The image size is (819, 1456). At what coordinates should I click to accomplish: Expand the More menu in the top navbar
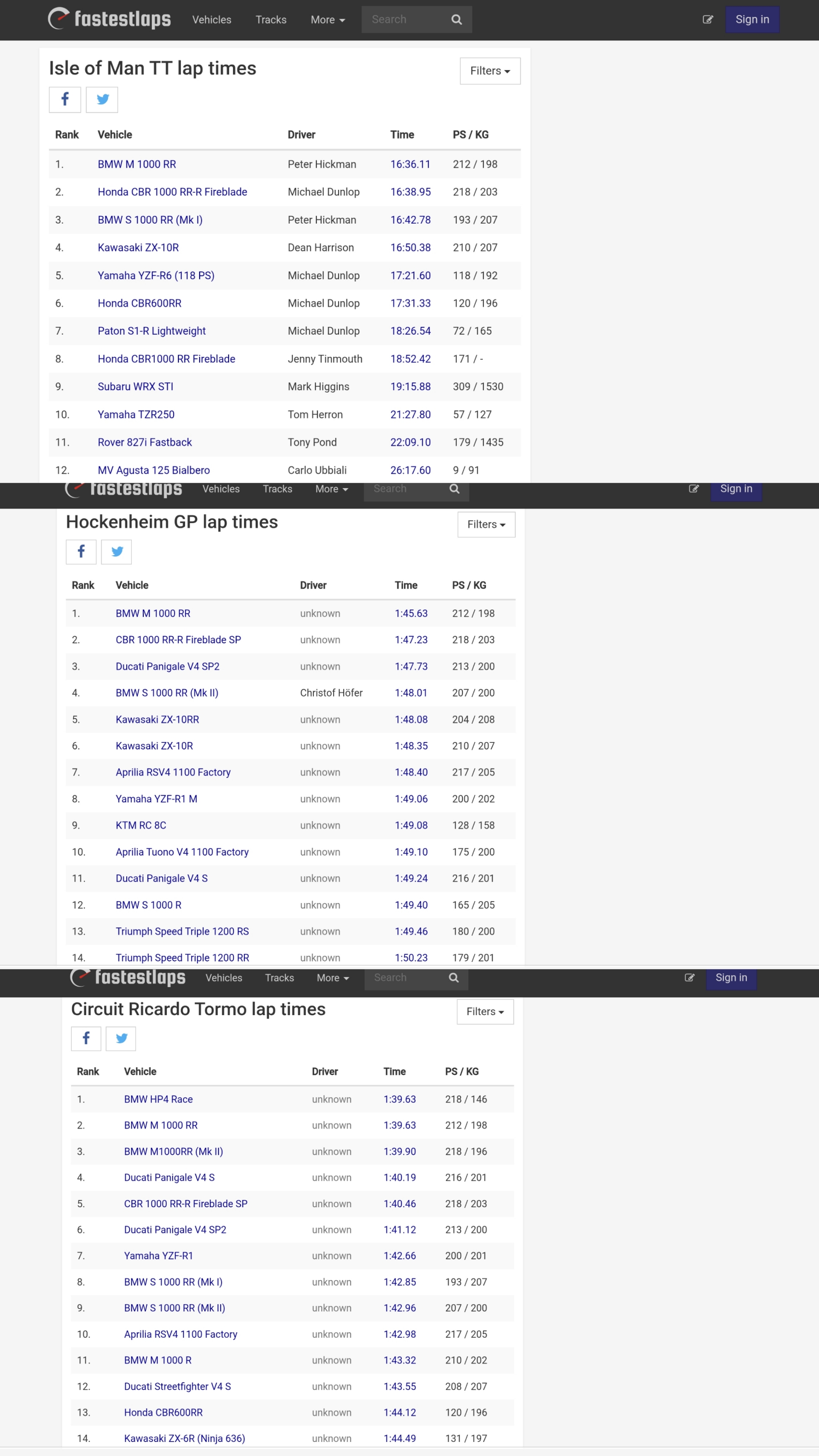pyautogui.click(x=328, y=20)
